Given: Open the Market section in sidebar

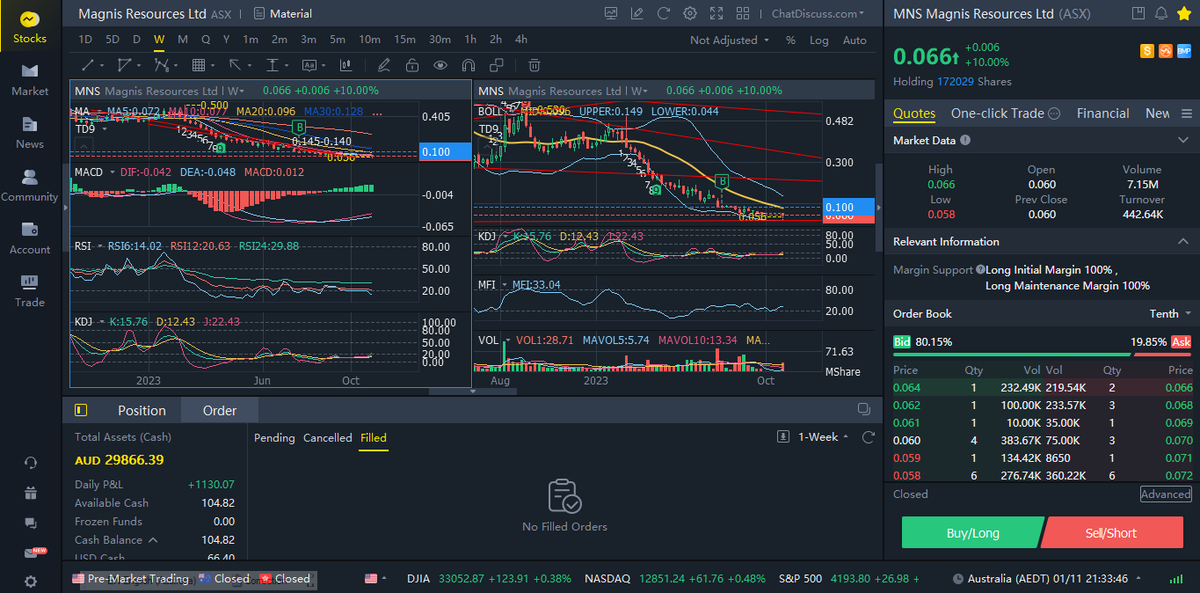Looking at the screenshot, I should point(29,80).
